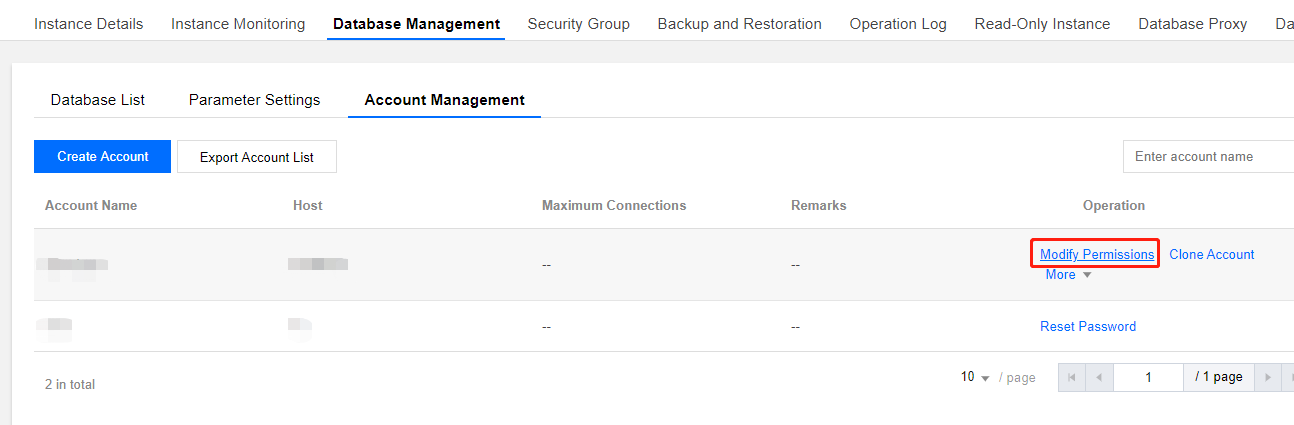Viewport: 1294px width, 425px height.
Task: Go to next page pagination arrow
Action: pos(1268,377)
